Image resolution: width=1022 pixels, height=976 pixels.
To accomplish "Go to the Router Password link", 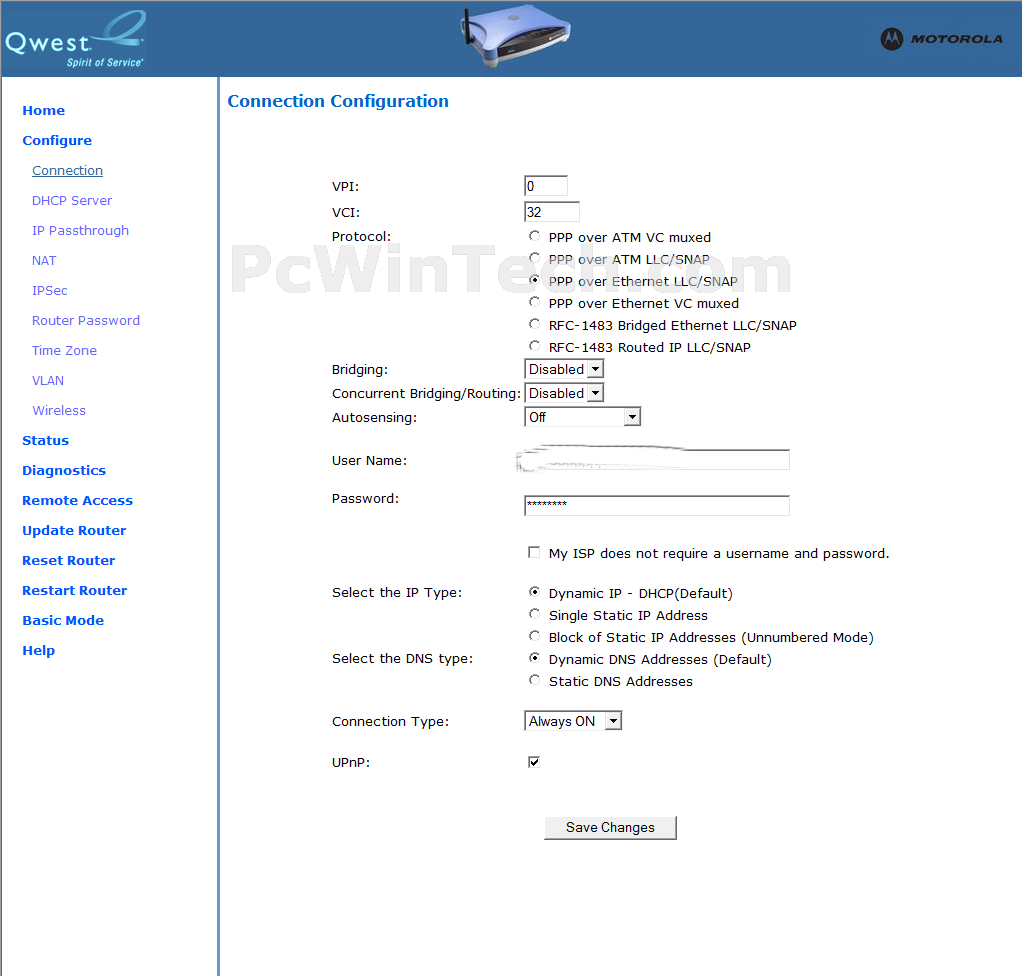I will pos(86,320).
